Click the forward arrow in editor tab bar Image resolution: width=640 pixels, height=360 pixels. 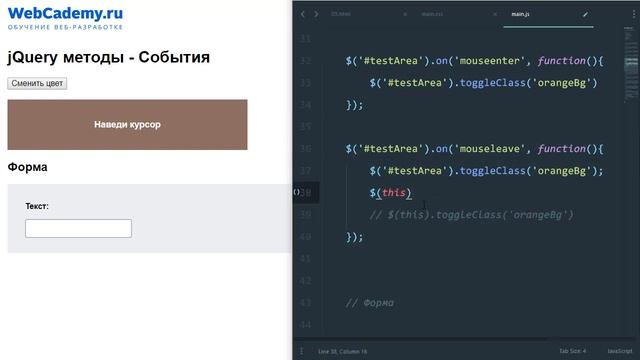point(316,14)
